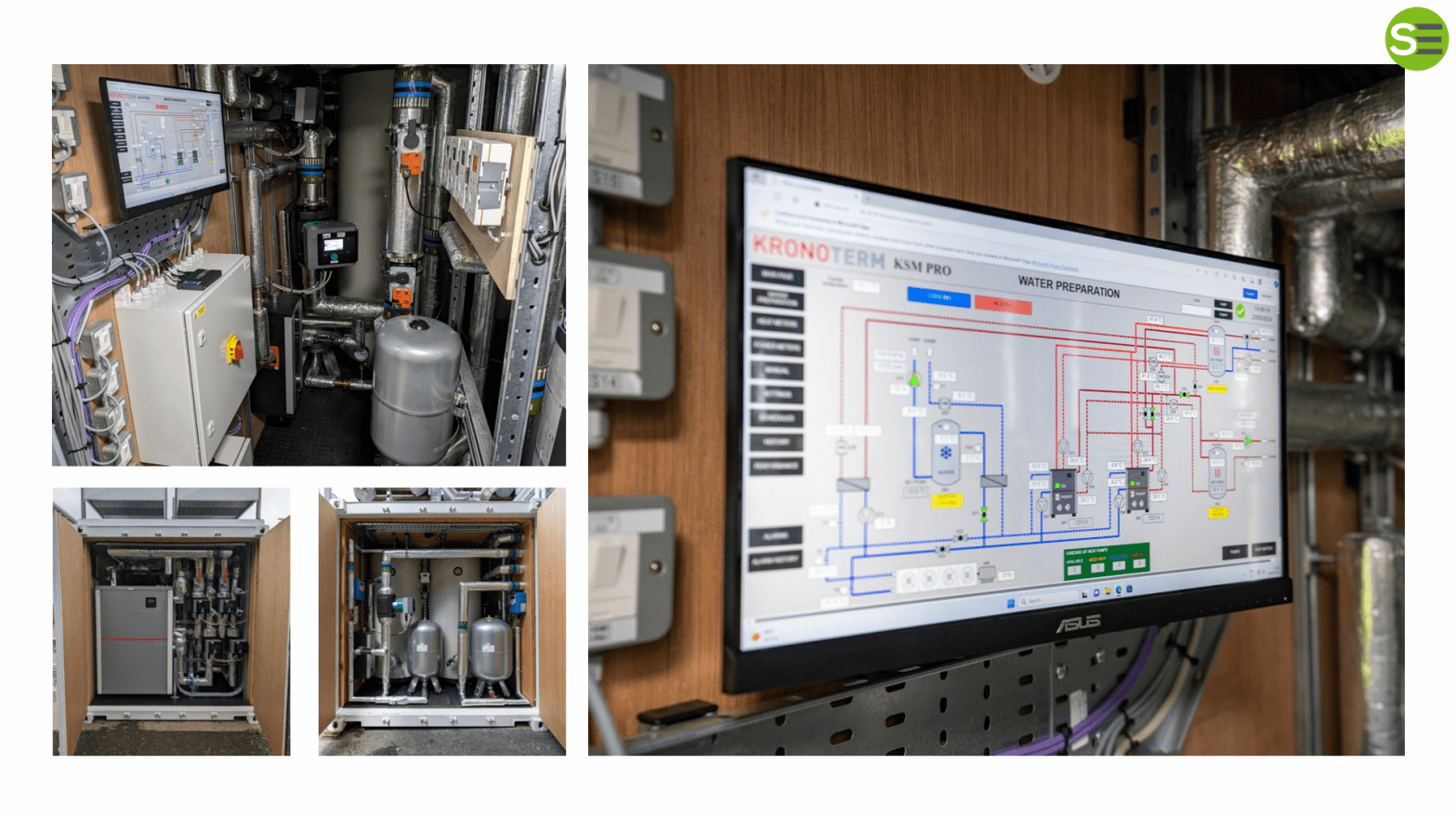Open Alarm History in the left sidebar
The width and height of the screenshot is (1456, 817).
777,560
